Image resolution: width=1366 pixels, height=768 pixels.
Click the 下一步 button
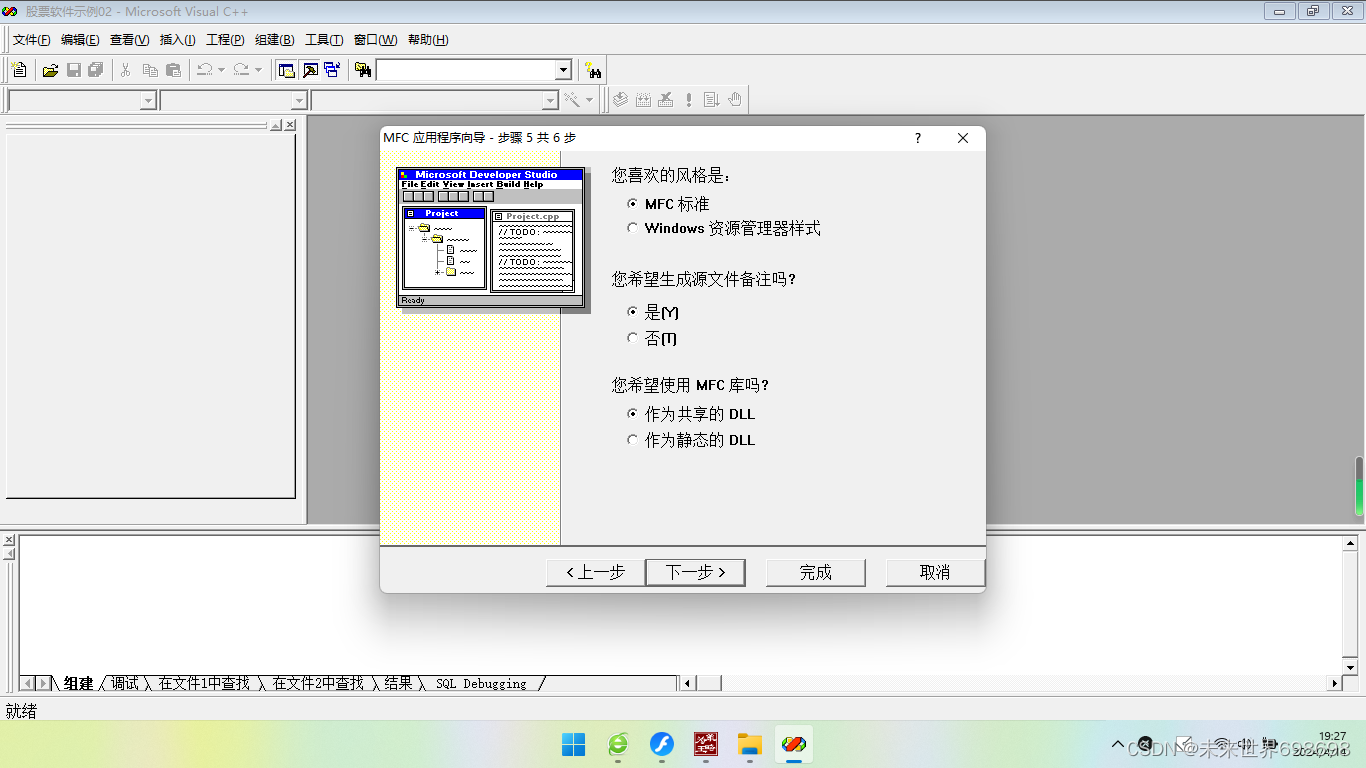[698, 572]
